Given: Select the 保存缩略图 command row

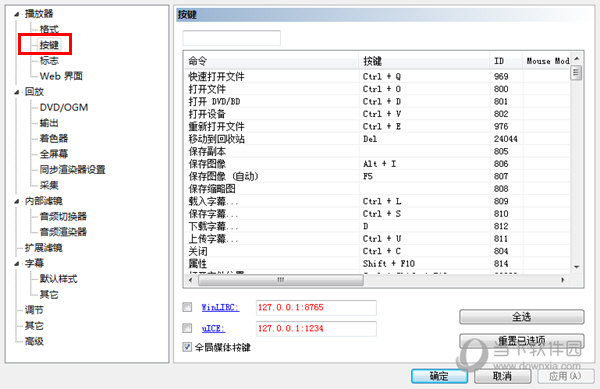Looking at the screenshot, I should [377, 189].
